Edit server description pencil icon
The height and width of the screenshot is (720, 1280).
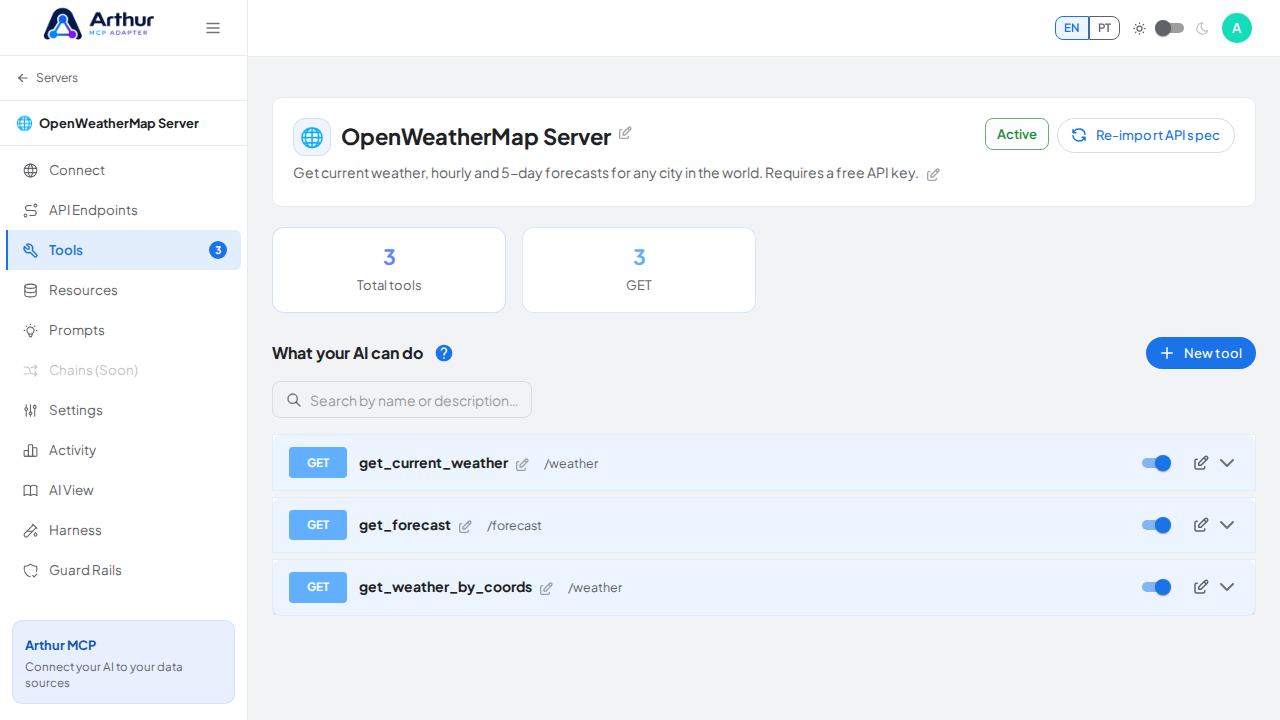click(x=933, y=174)
